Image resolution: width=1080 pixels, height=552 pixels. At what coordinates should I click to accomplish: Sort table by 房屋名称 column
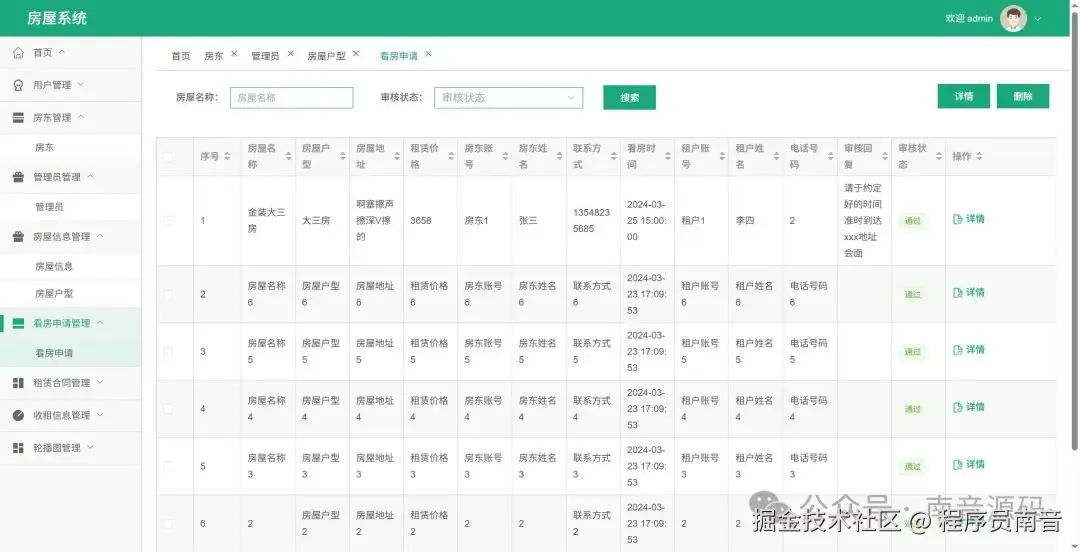coord(288,156)
